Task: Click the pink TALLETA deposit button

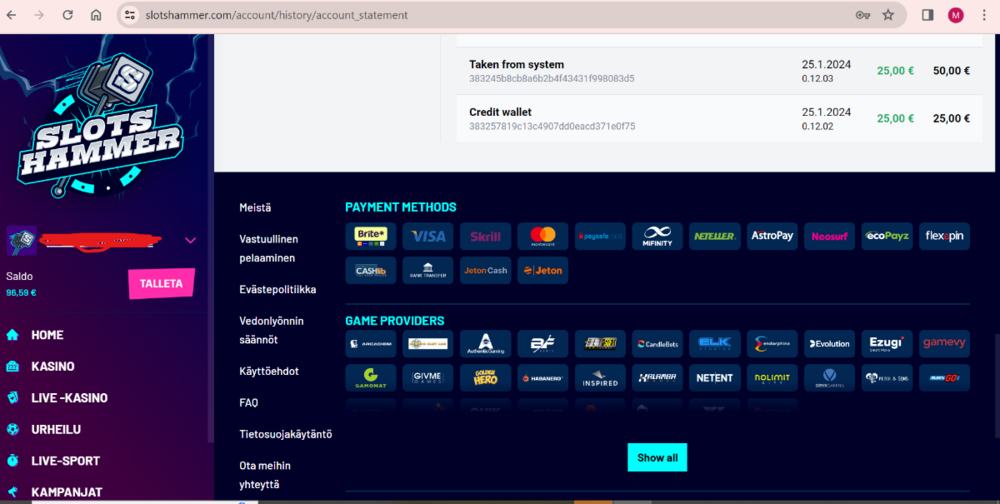Action: click(161, 284)
